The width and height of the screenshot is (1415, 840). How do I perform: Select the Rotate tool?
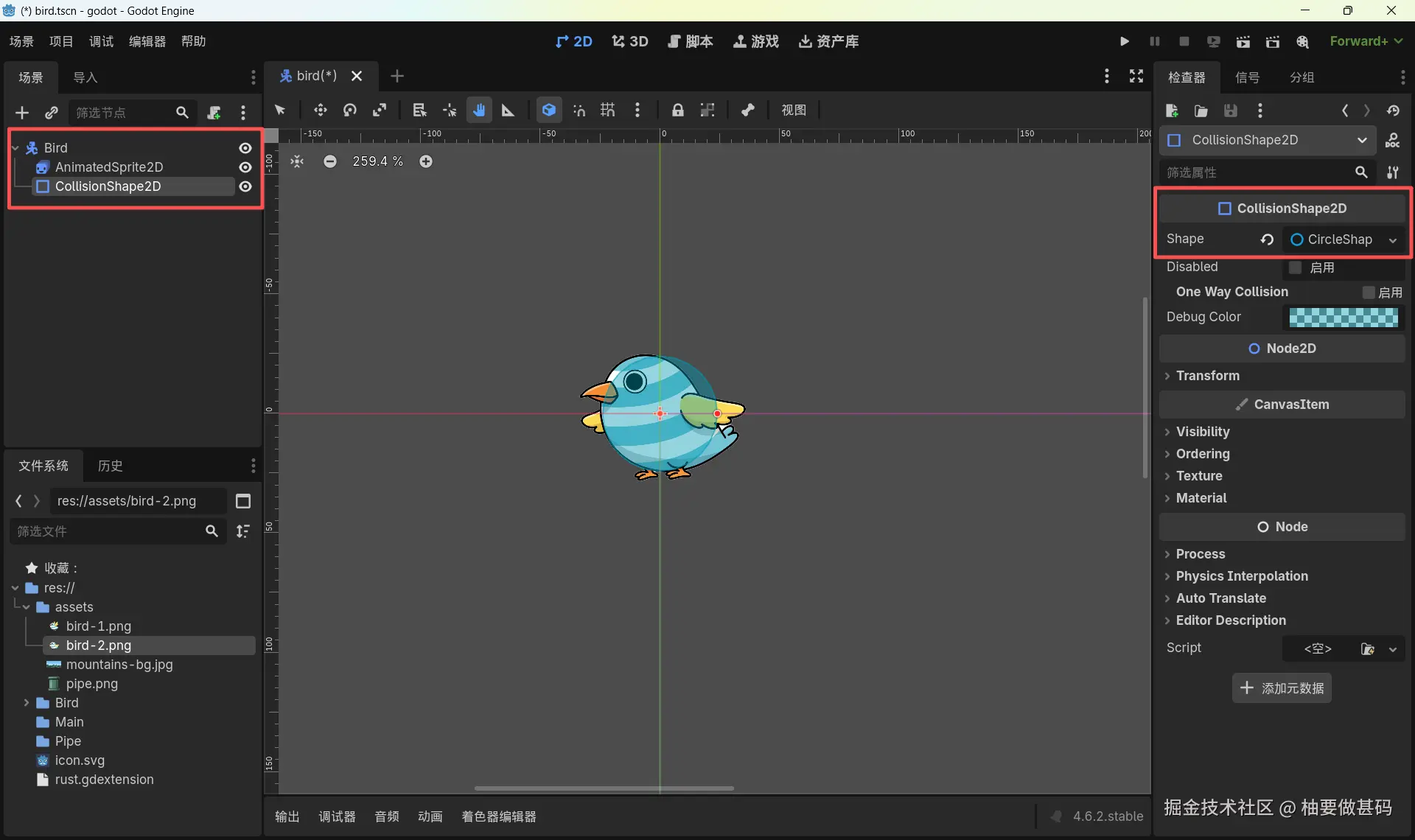coord(350,110)
